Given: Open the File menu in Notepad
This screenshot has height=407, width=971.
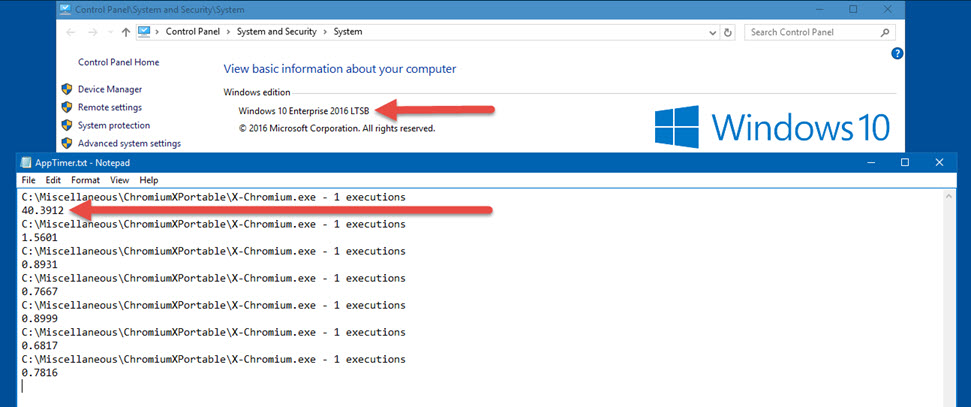Looking at the screenshot, I should [28, 180].
